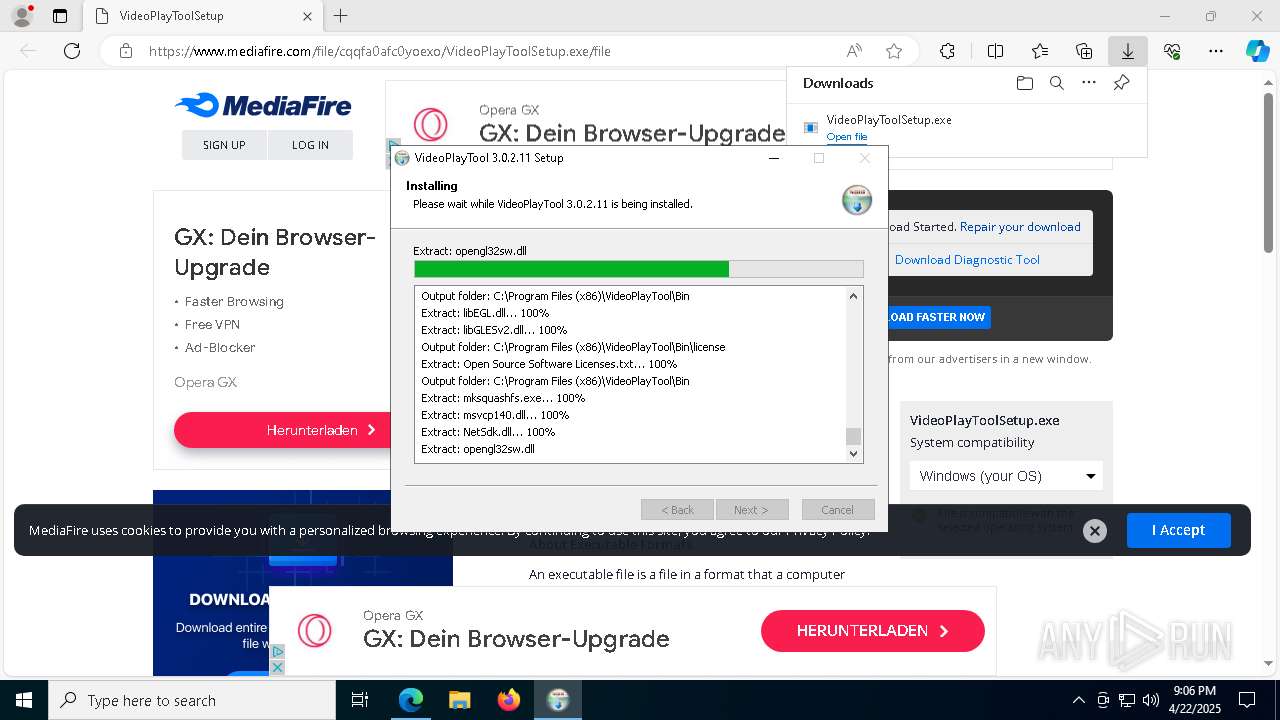
Task: Open the Windows (your OS) compatibility dropdown
Action: pyautogui.click(x=1006, y=476)
